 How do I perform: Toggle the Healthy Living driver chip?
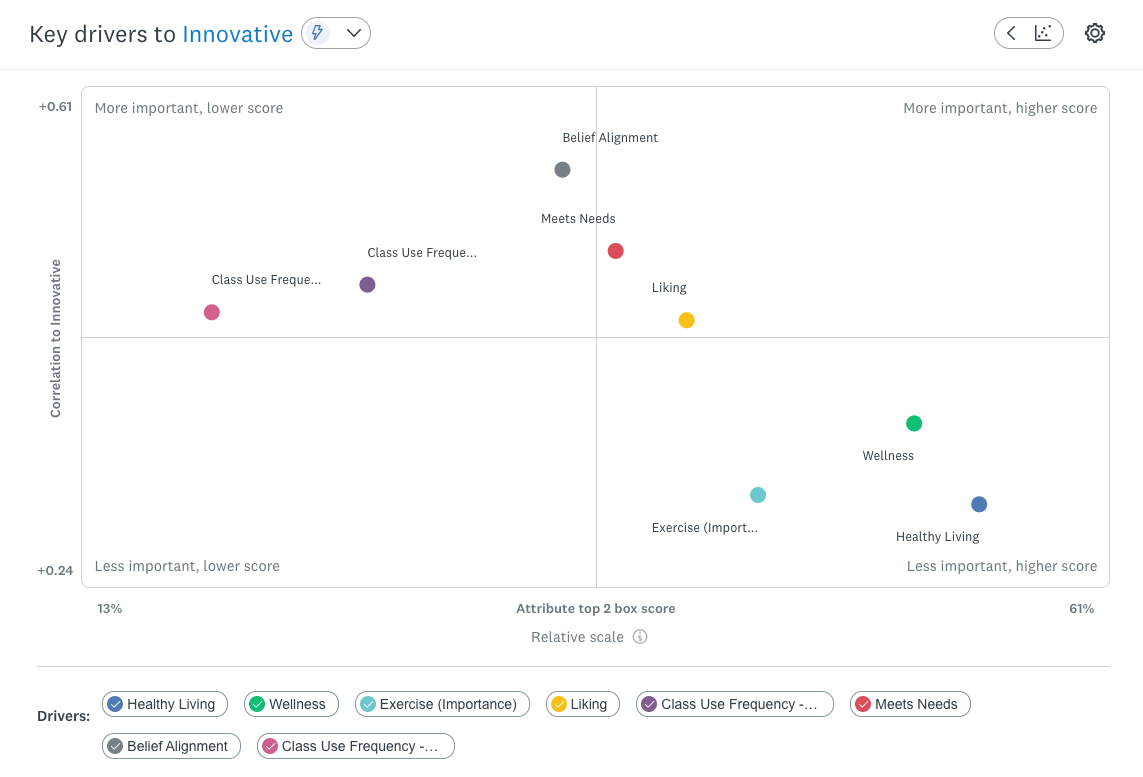[164, 704]
